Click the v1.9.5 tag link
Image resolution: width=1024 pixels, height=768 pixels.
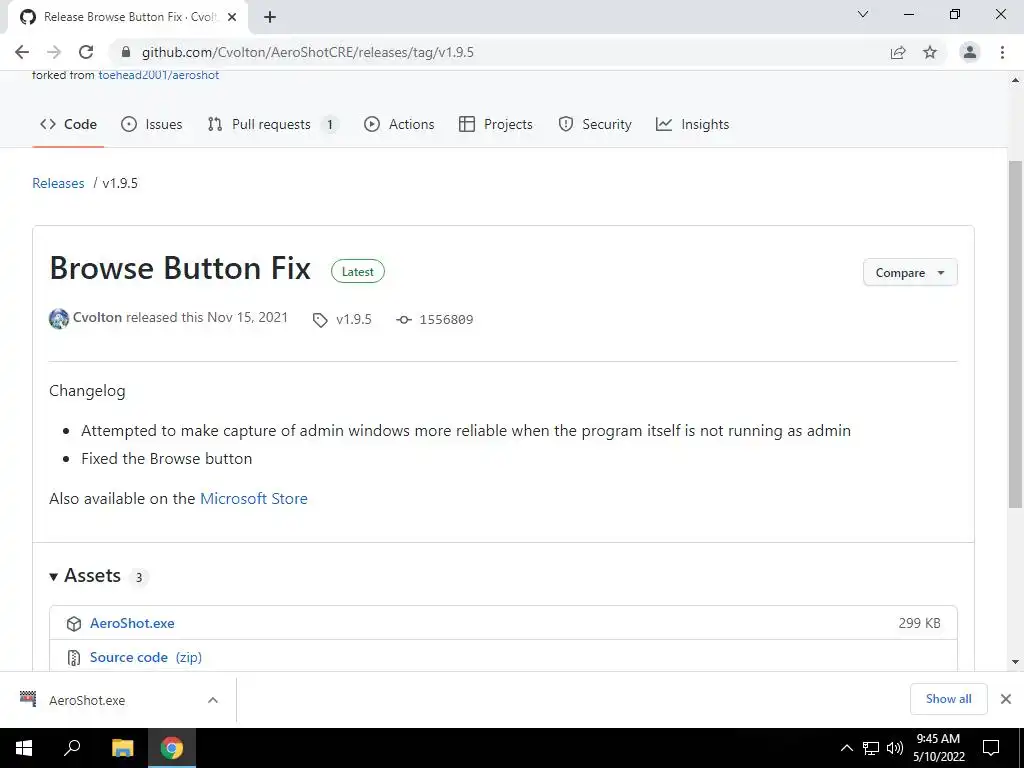(x=354, y=319)
